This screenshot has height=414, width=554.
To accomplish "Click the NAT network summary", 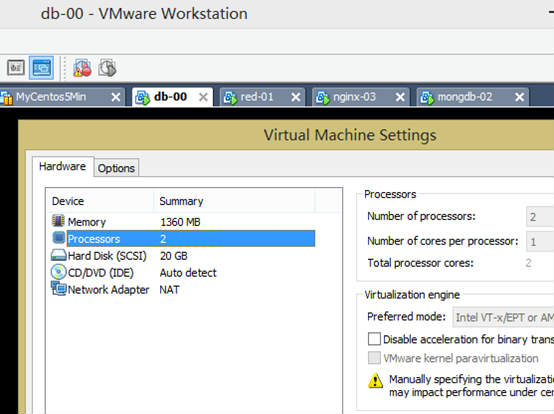I will pyautogui.click(x=169, y=290).
